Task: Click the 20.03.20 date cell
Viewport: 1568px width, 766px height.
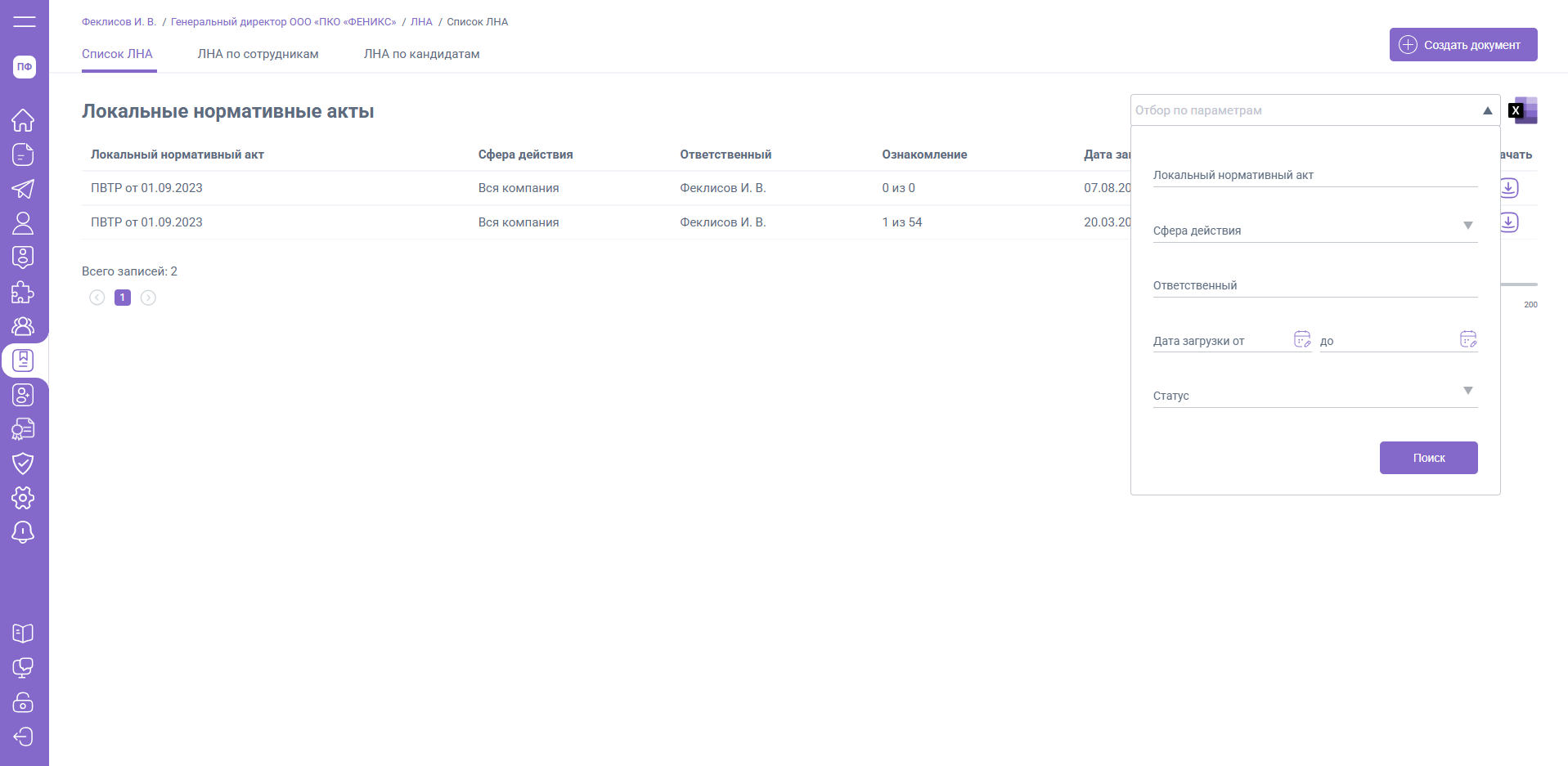Action: pyautogui.click(x=1107, y=222)
